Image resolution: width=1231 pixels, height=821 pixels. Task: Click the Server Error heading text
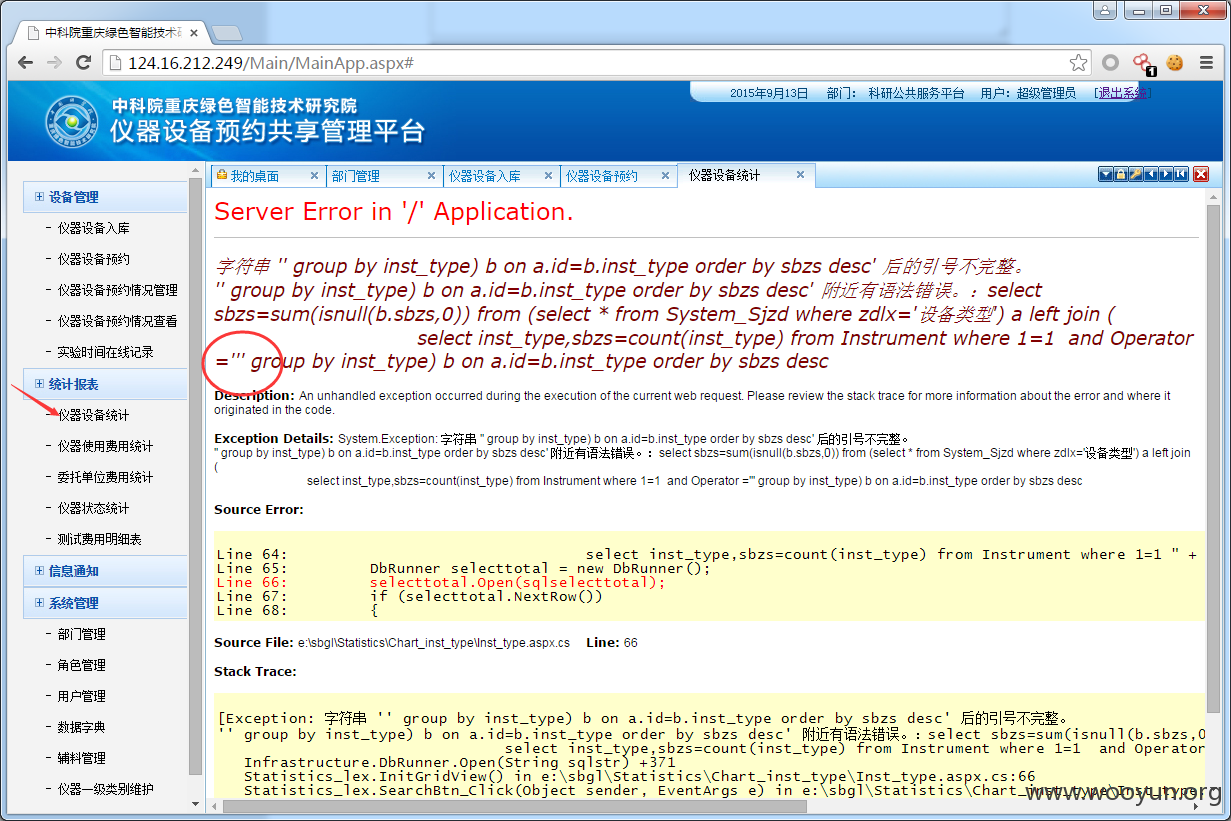(394, 212)
